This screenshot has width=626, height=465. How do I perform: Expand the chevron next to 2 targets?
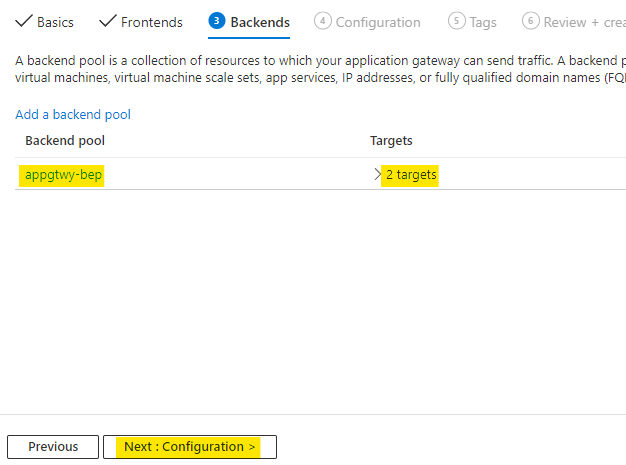(377, 175)
